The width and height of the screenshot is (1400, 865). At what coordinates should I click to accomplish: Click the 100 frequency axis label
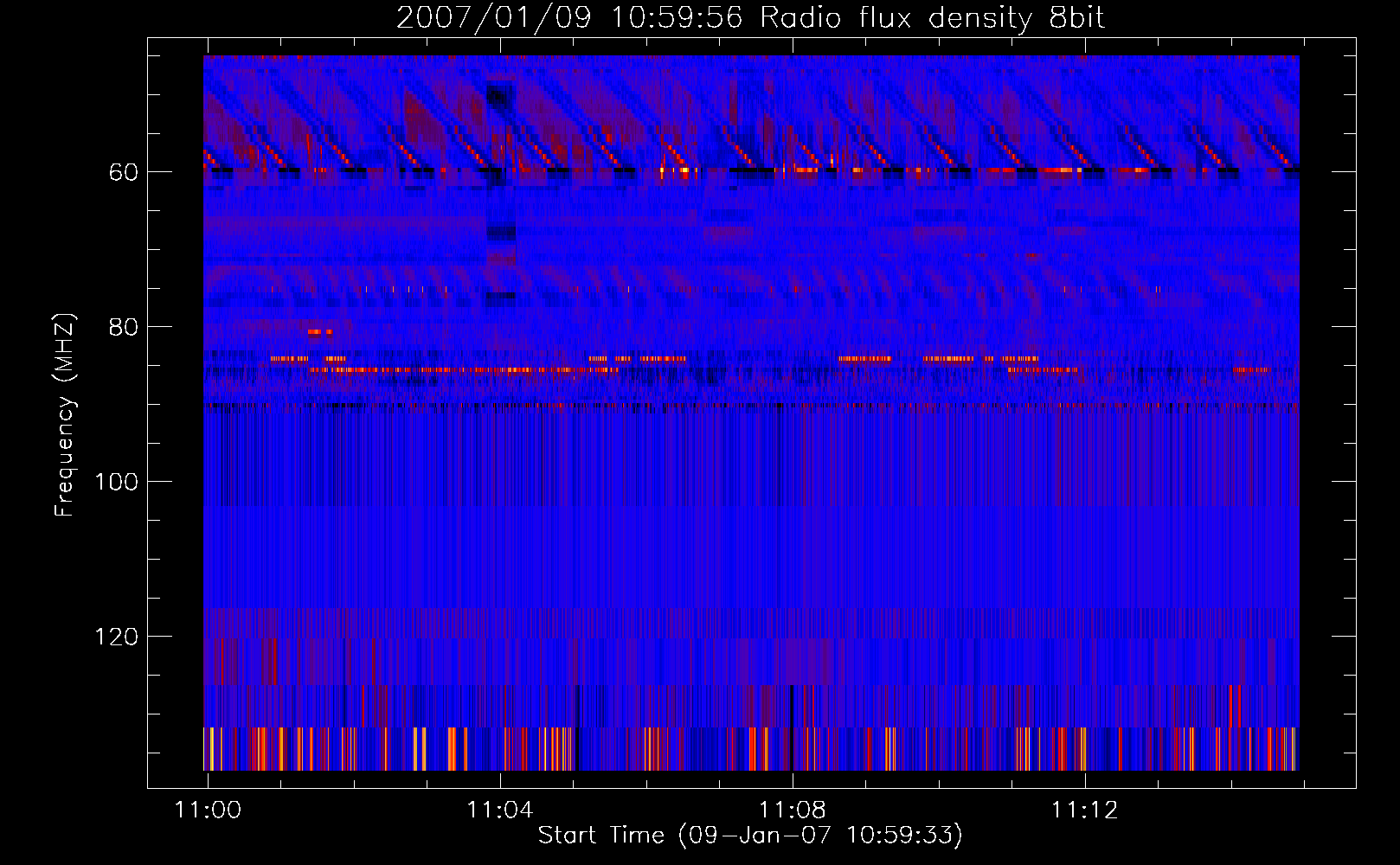coord(117,483)
